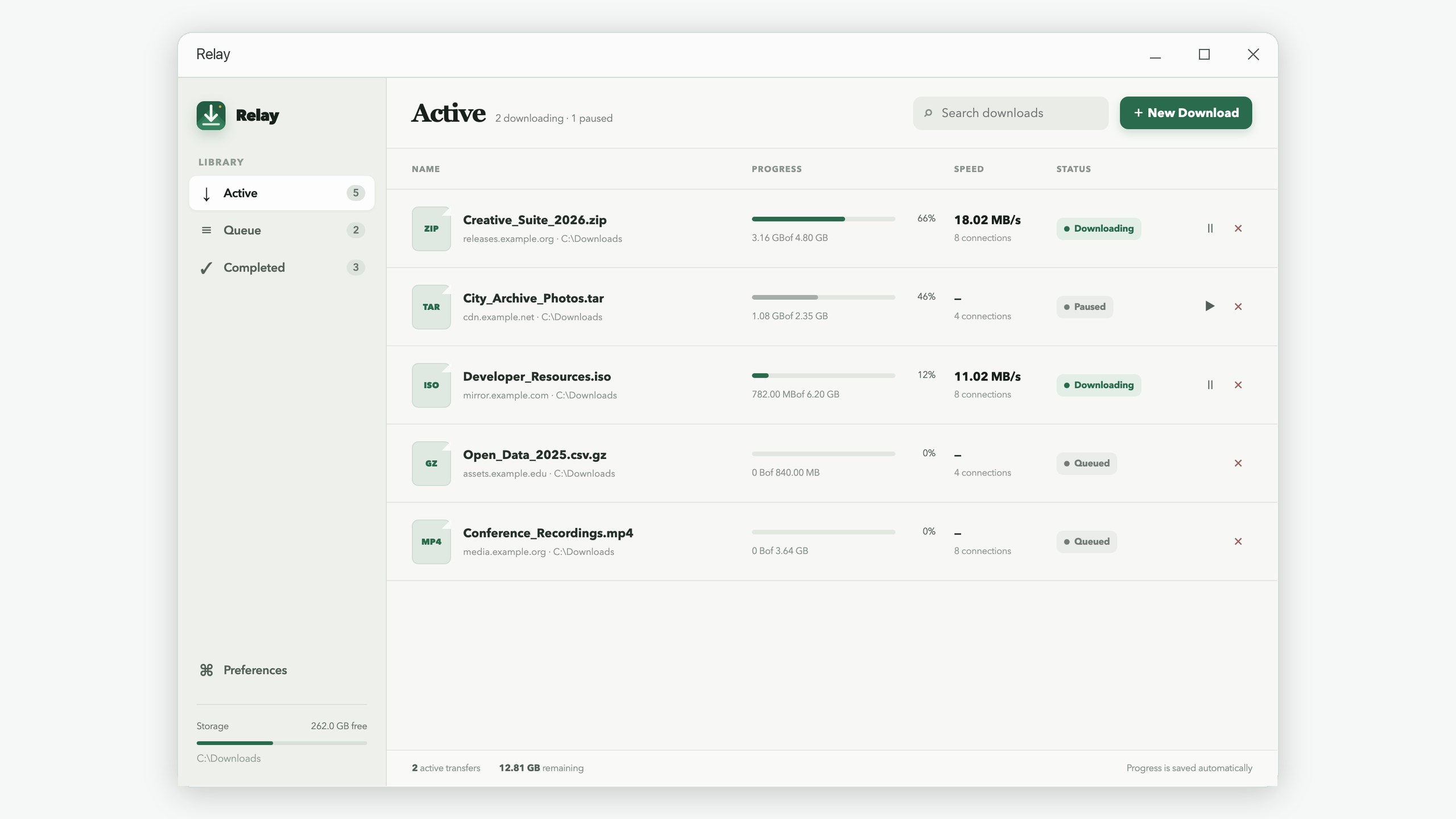Click the '262.0 GB free' storage text
This screenshot has height=819, width=1456.
[x=338, y=726]
